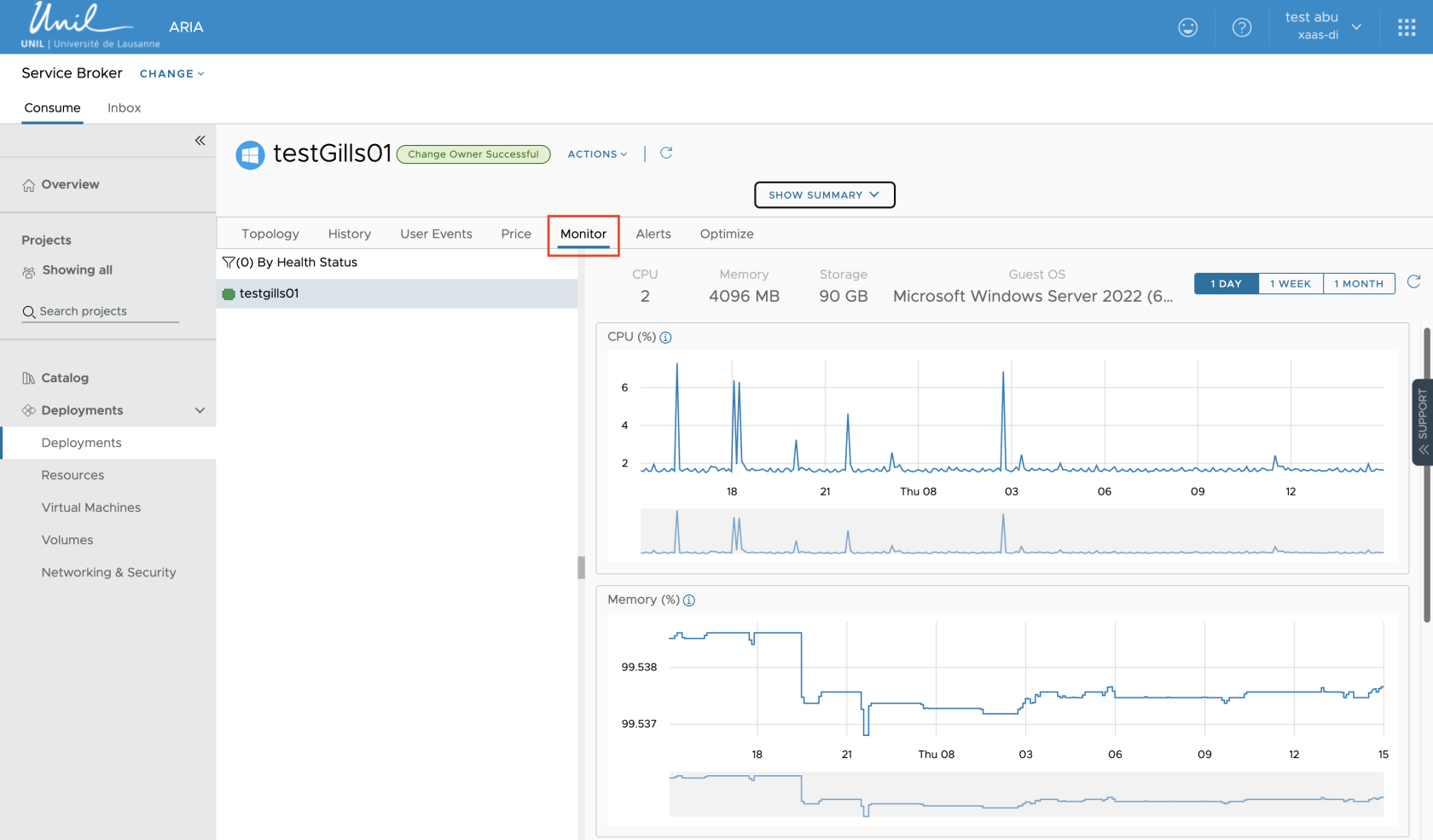This screenshot has height=840, width=1433.
Task: Open the Inbox tab
Action: coord(124,107)
